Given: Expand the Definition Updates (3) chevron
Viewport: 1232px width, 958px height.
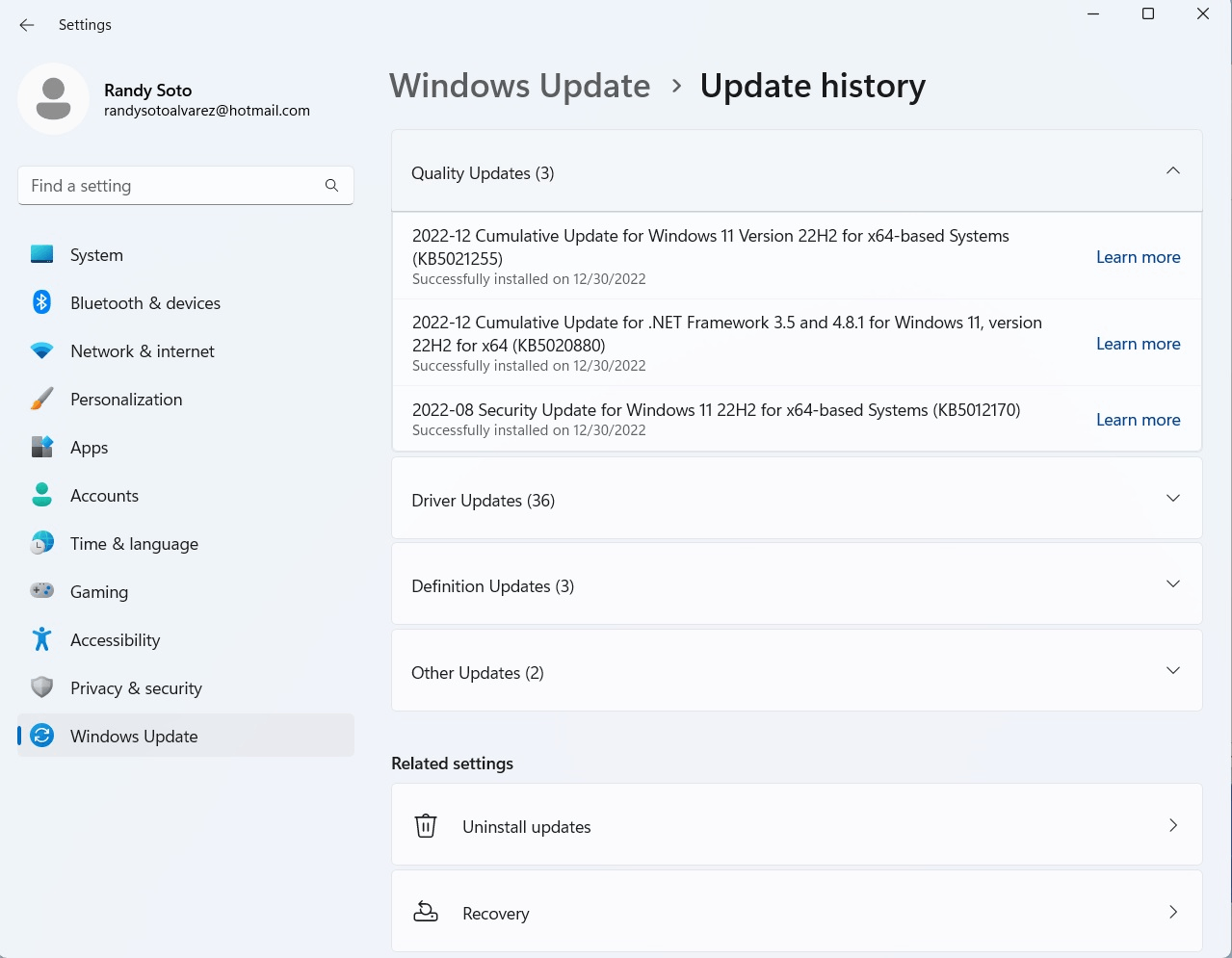Looking at the screenshot, I should 1173,584.
